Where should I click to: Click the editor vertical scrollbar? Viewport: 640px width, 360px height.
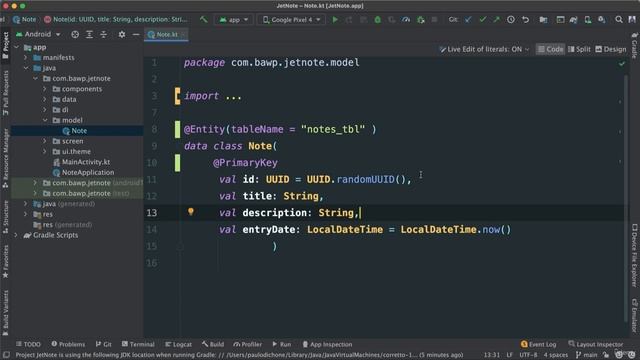626,198
